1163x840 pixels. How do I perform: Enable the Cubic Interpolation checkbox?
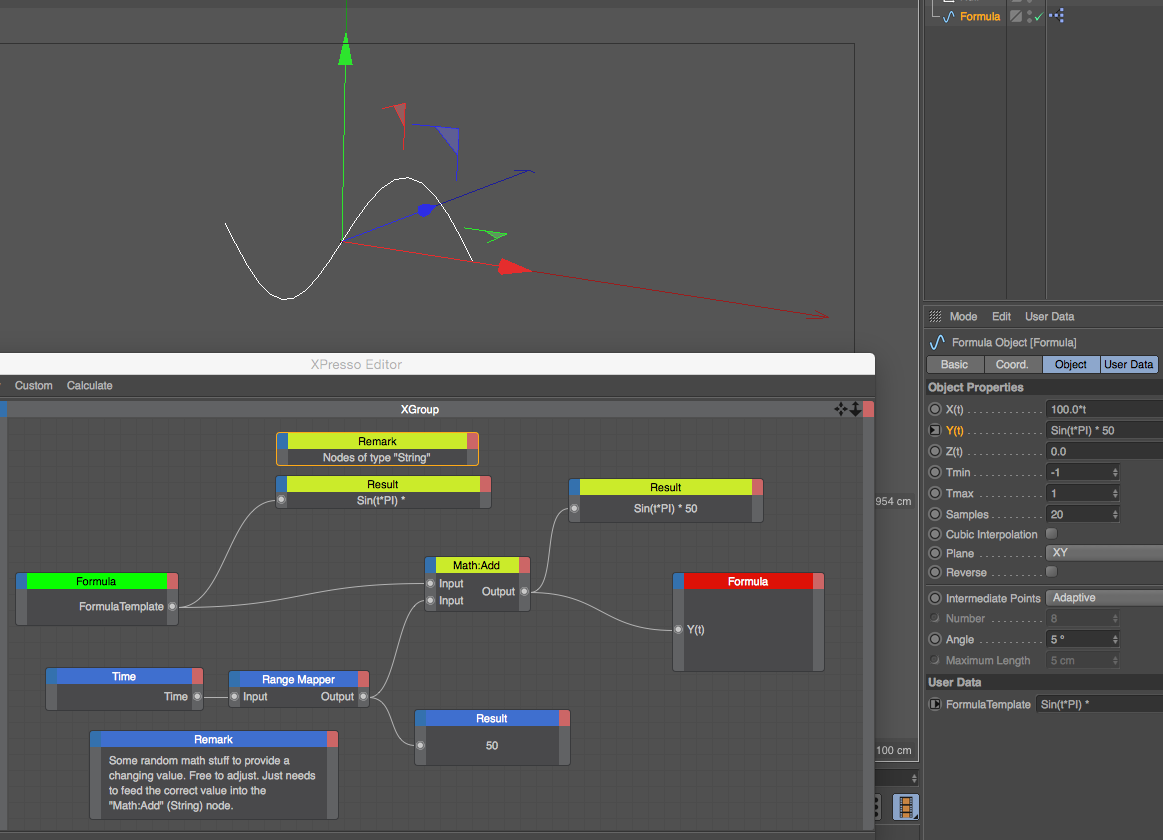(1050, 533)
